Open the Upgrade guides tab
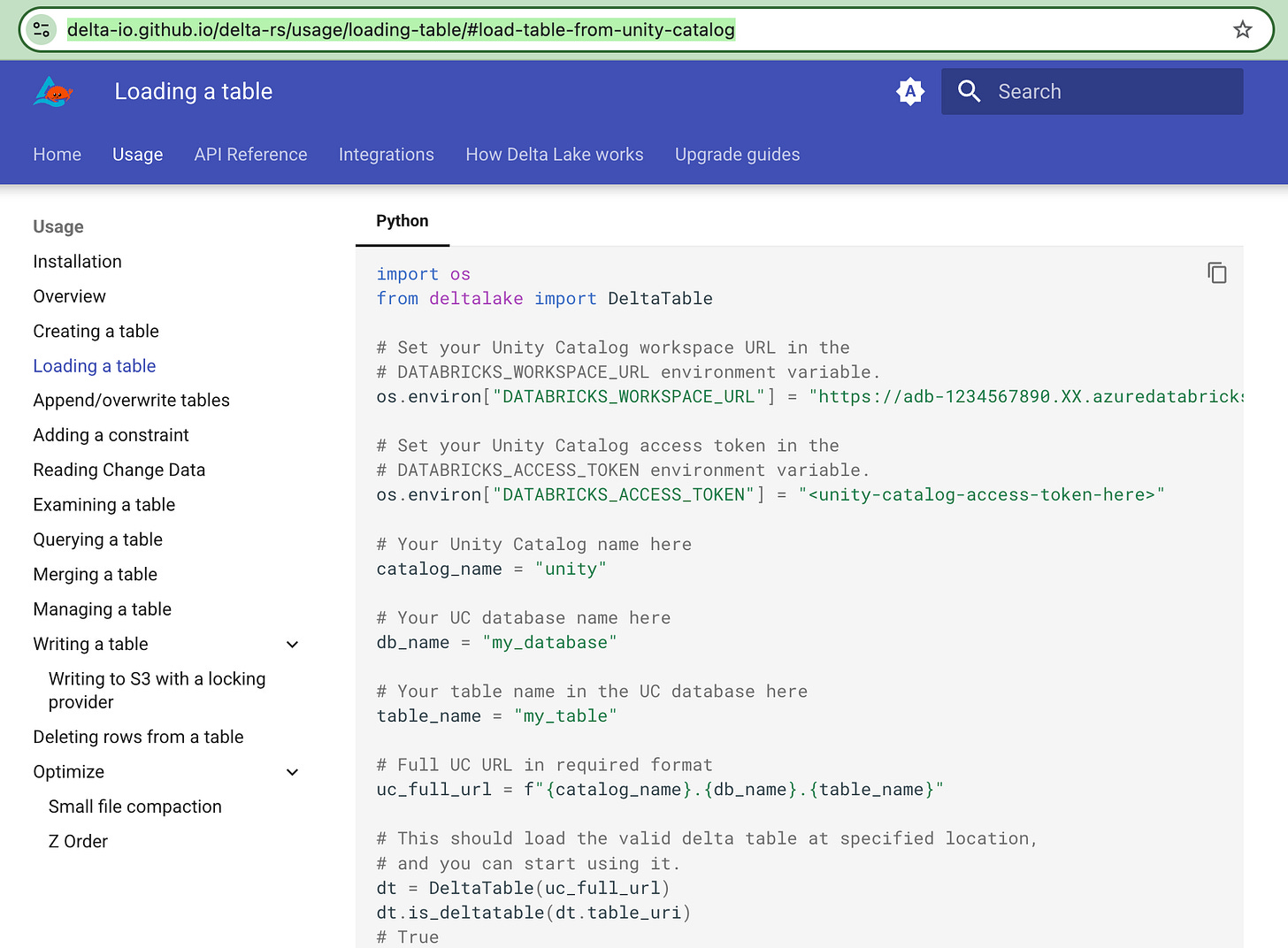 tap(738, 155)
